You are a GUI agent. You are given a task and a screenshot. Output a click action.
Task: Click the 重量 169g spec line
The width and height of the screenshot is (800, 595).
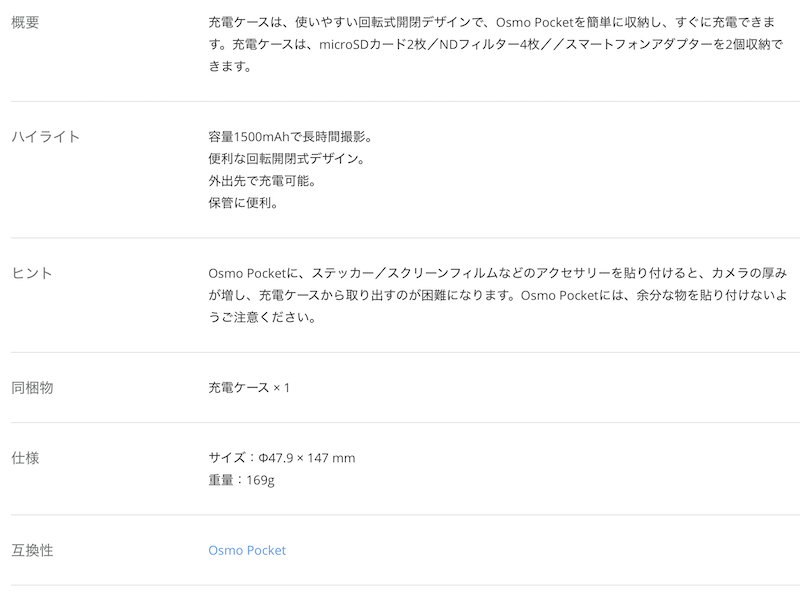241,480
